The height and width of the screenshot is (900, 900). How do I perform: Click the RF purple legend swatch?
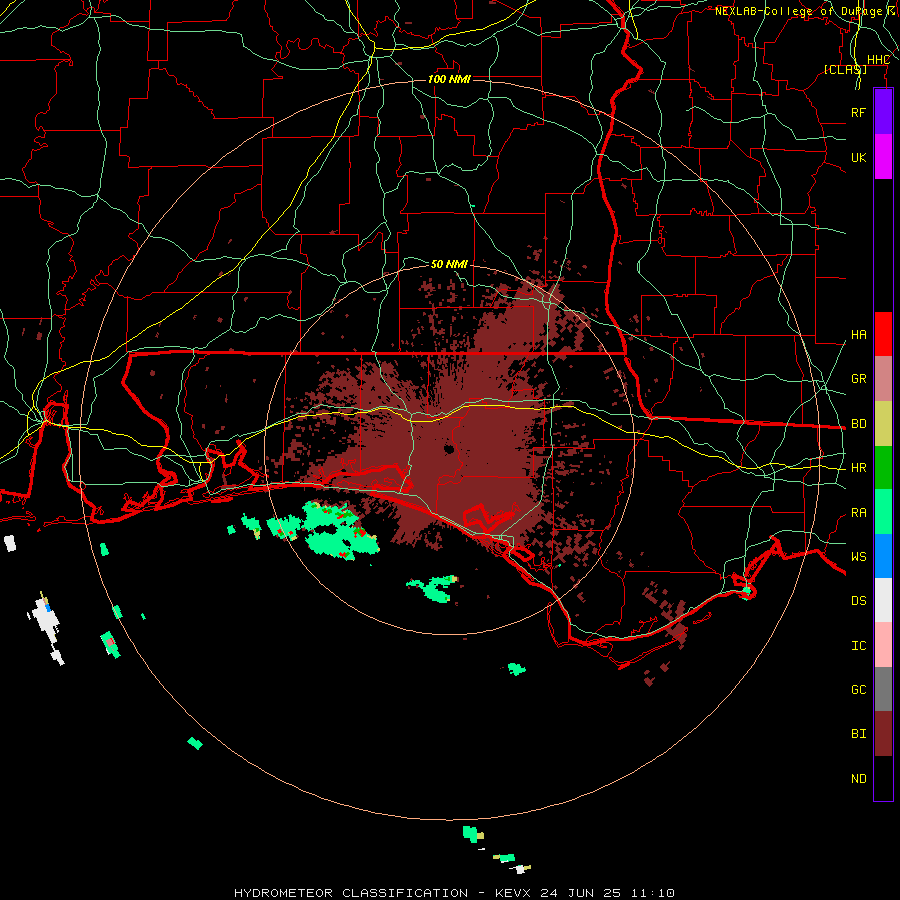(x=883, y=112)
